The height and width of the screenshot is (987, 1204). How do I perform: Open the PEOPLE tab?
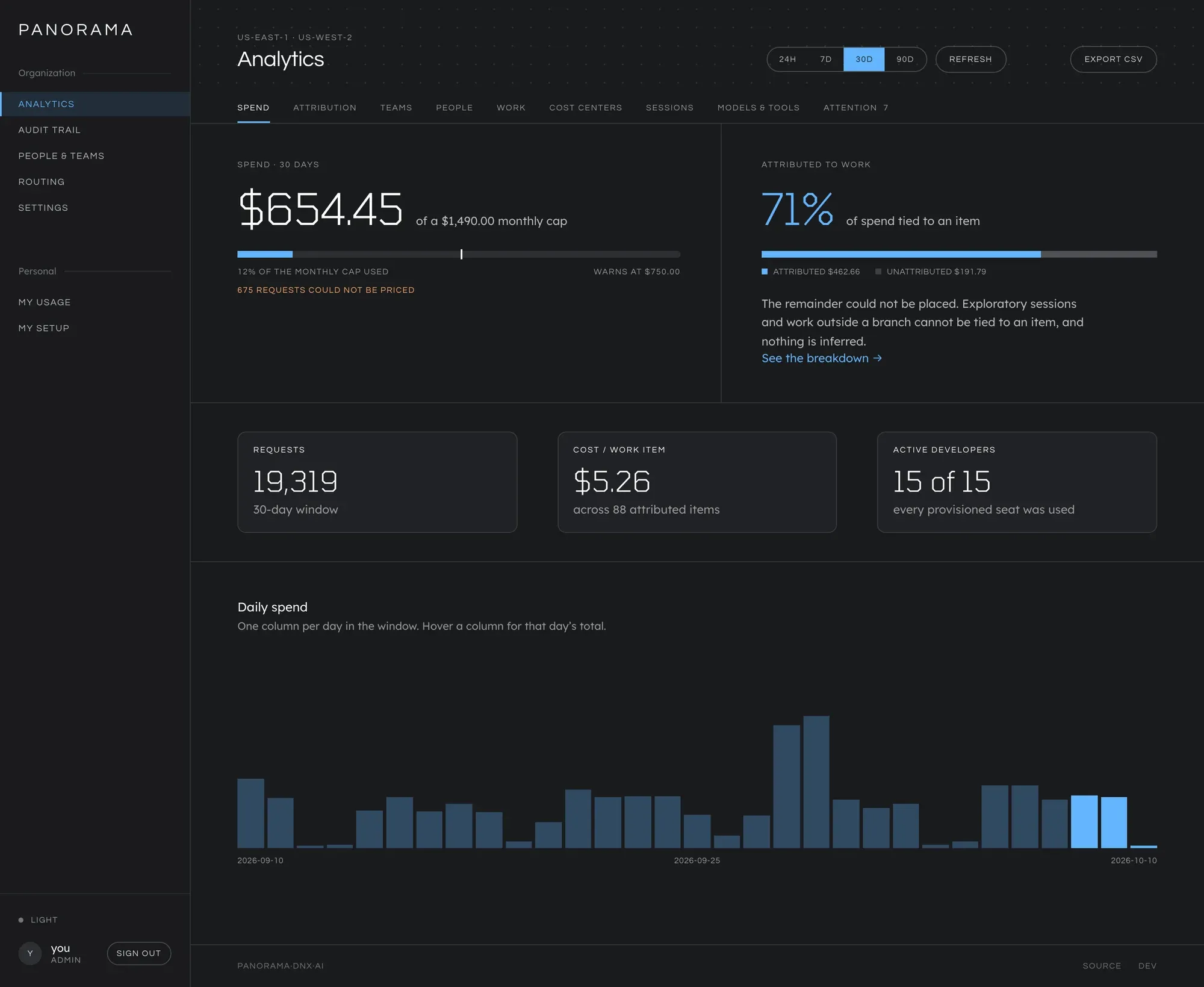tap(454, 108)
